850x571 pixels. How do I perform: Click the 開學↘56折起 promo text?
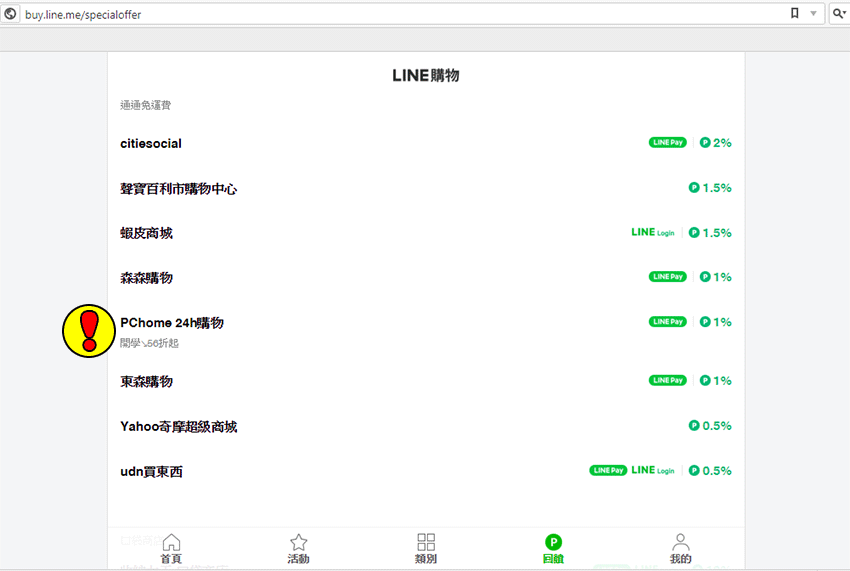(149, 343)
